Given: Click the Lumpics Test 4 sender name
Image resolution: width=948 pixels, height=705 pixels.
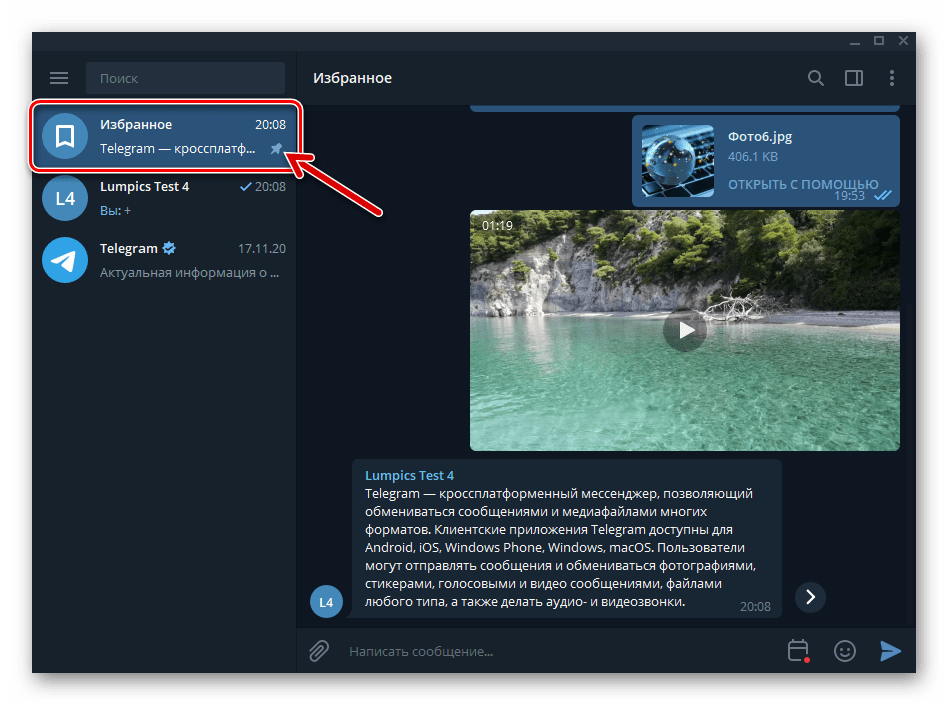Looking at the screenshot, I should 409,476.
